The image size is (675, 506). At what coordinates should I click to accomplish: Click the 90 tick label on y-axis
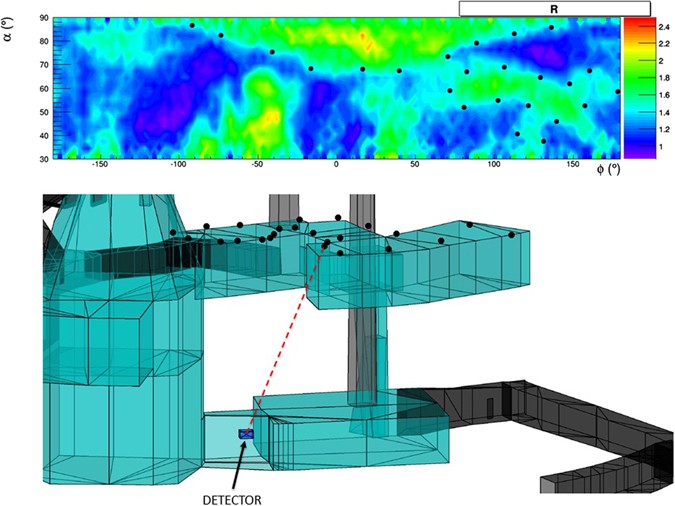(x=46, y=19)
